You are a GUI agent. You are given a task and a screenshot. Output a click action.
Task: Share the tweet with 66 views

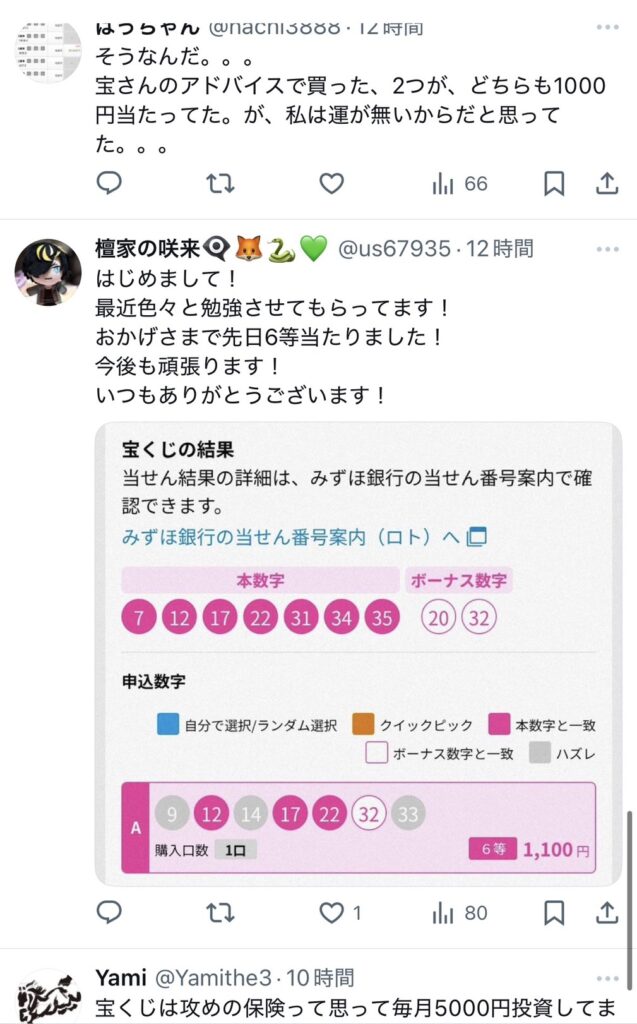click(607, 184)
